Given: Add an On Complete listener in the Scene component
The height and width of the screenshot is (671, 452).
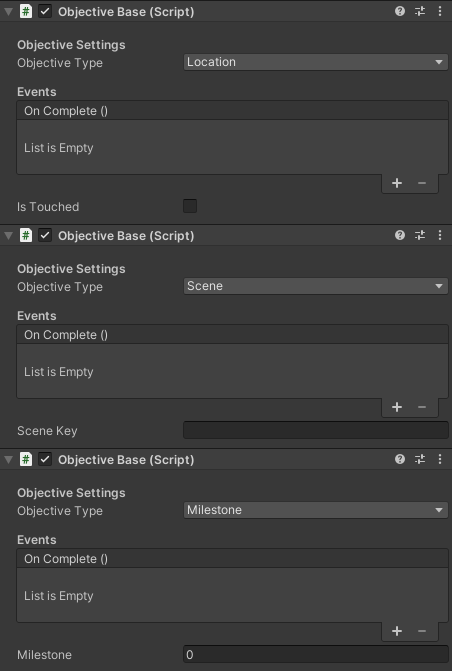Looking at the screenshot, I should click(397, 407).
